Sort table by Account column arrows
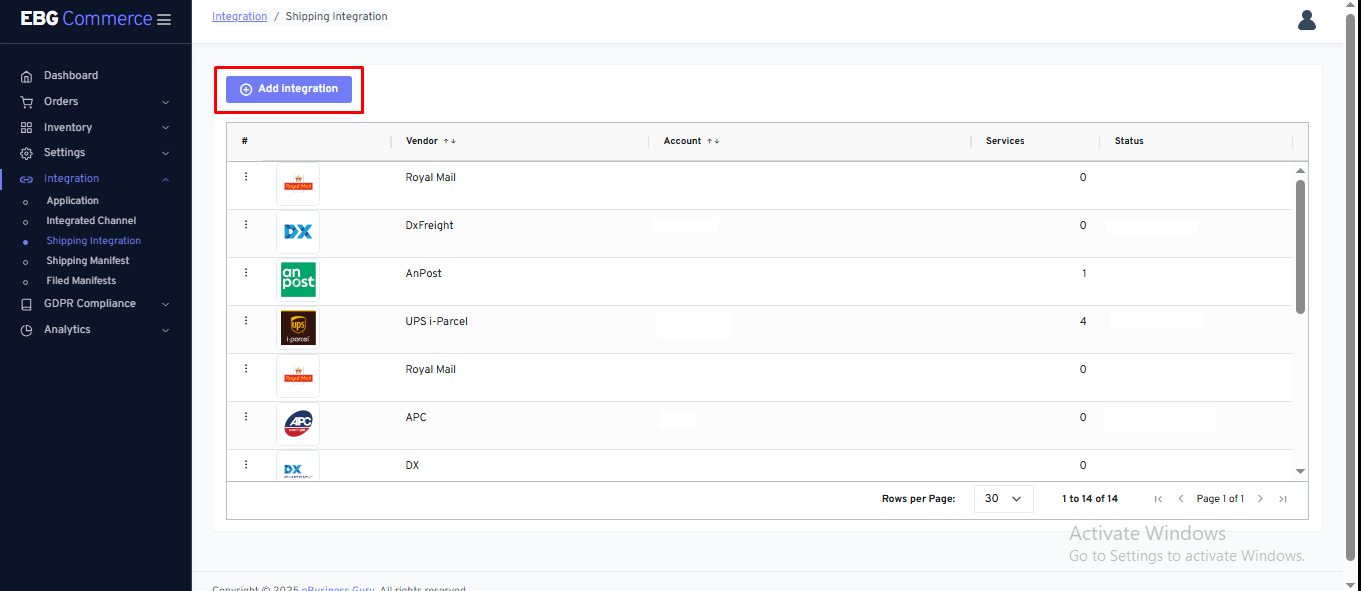 [x=713, y=141]
